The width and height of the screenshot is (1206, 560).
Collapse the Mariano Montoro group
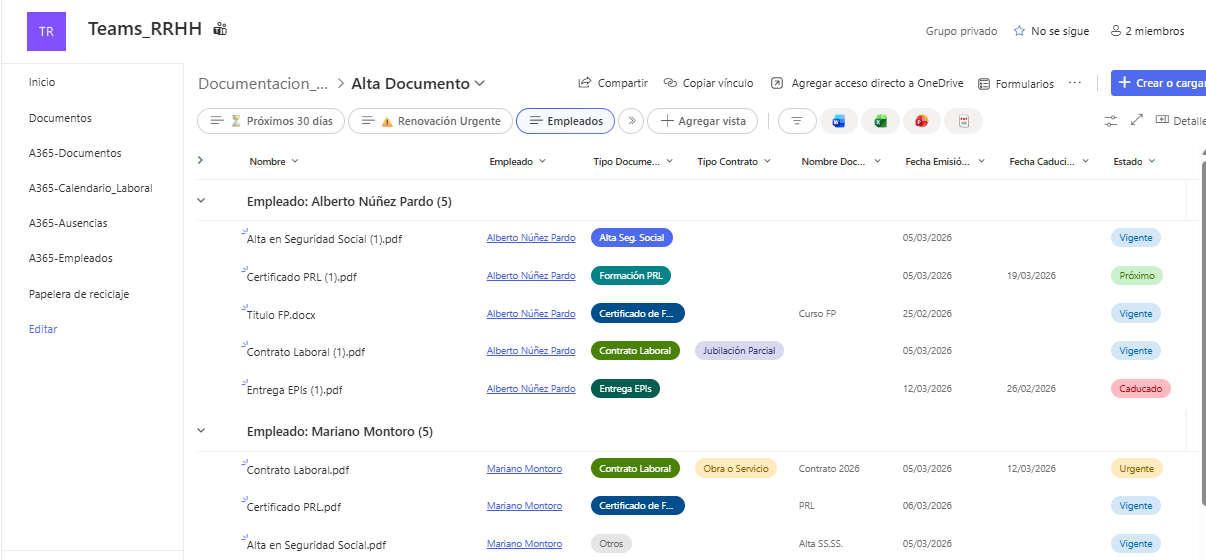click(201, 431)
